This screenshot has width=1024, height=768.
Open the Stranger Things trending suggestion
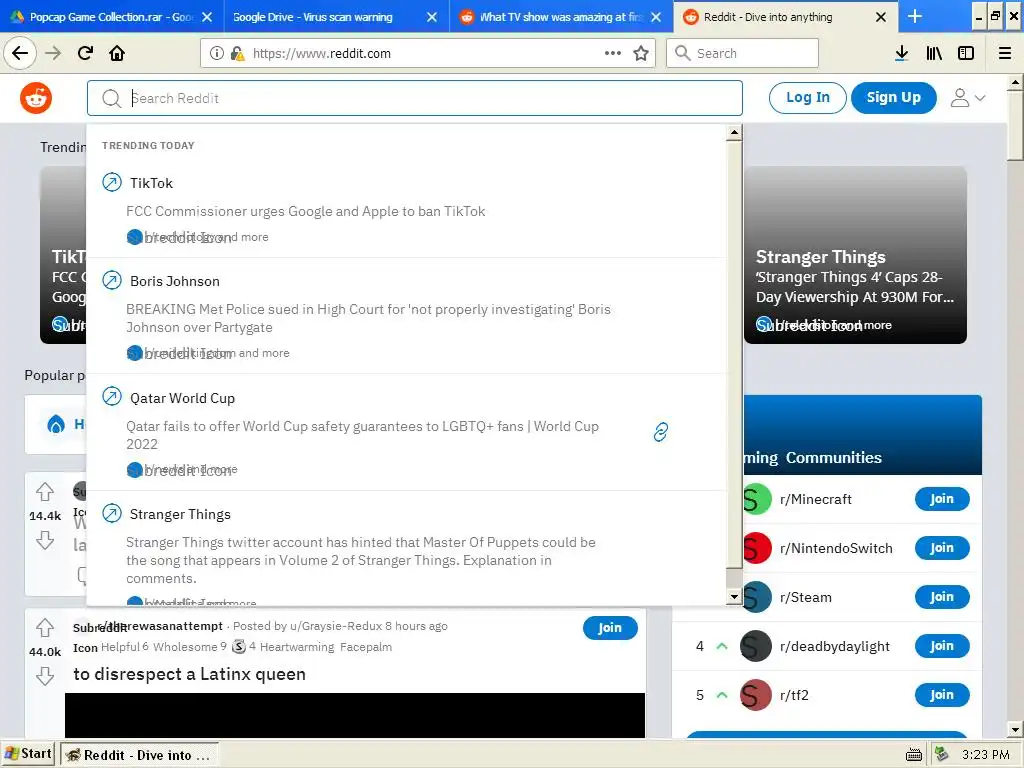(406, 549)
